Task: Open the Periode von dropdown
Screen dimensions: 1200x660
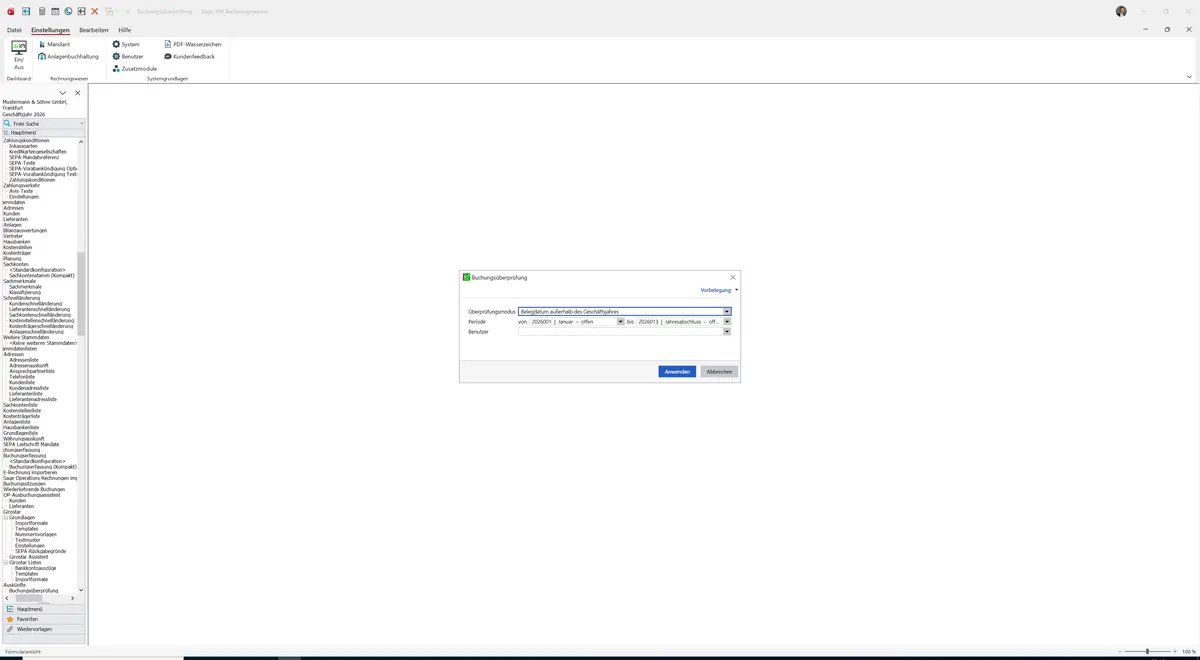Action: click(620, 322)
